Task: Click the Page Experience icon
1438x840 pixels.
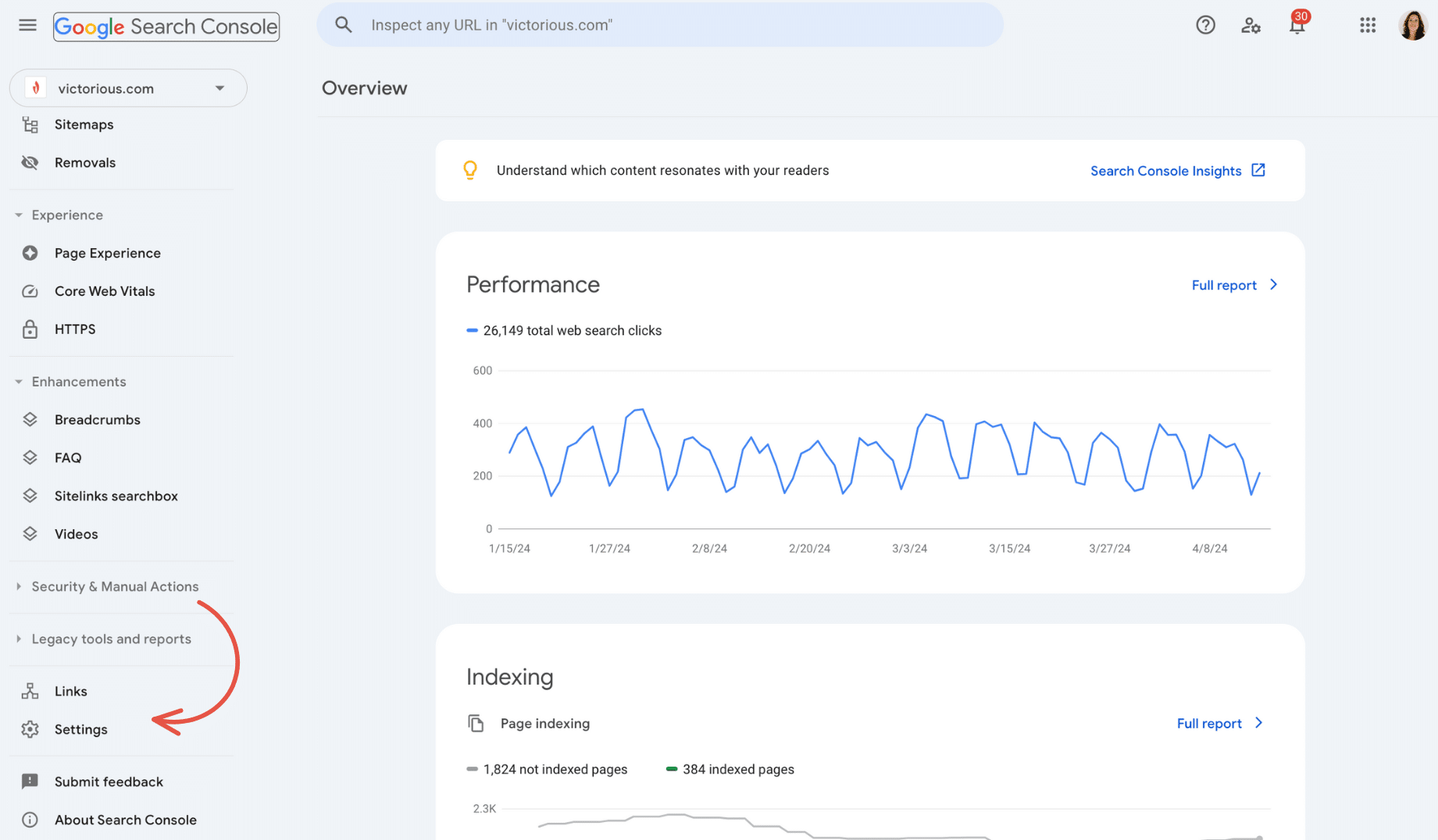Action: pyautogui.click(x=30, y=253)
